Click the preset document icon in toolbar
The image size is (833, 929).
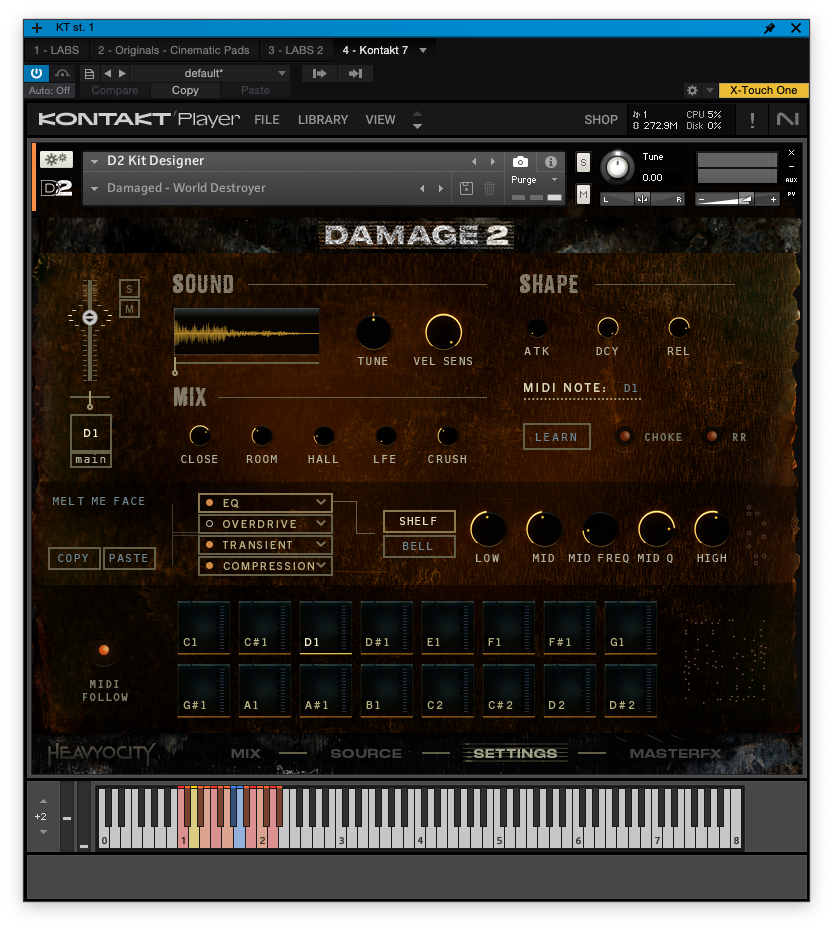coord(89,73)
